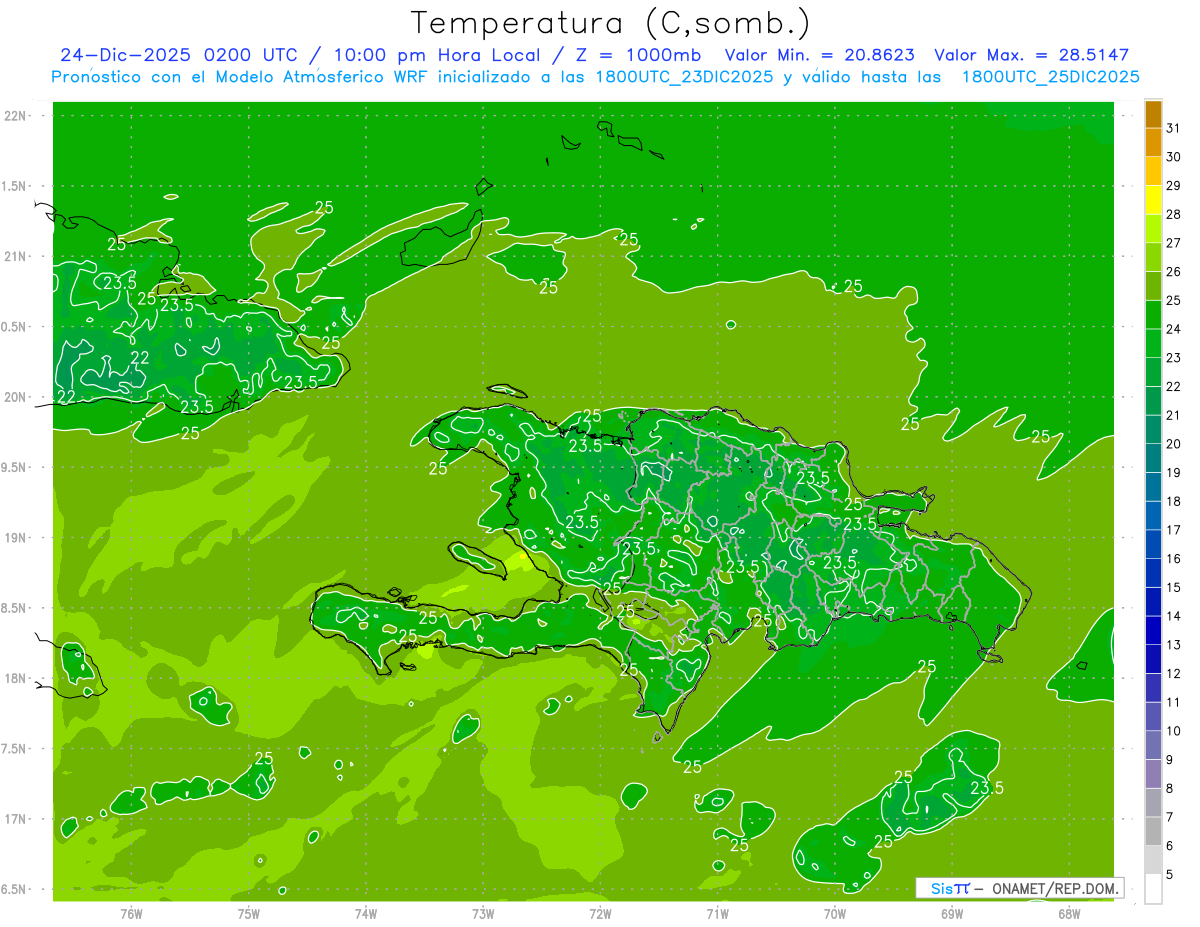Click the "1800UTC_25DIC2025" valid-until time
This screenshot has width=1200, height=927.
tap(1051, 77)
